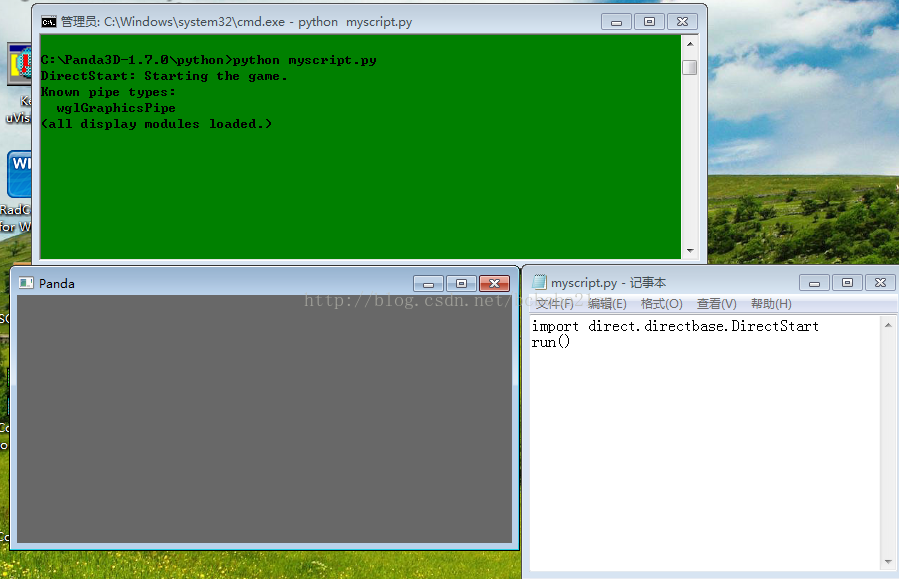The width and height of the screenshot is (899, 579).
Task: Minimize the myscript.py Notepad window
Action: (x=814, y=283)
